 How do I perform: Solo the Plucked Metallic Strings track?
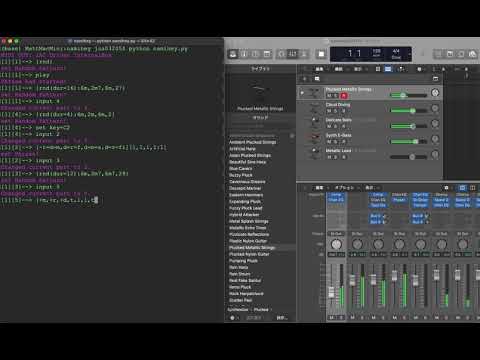pyautogui.click(x=336, y=96)
